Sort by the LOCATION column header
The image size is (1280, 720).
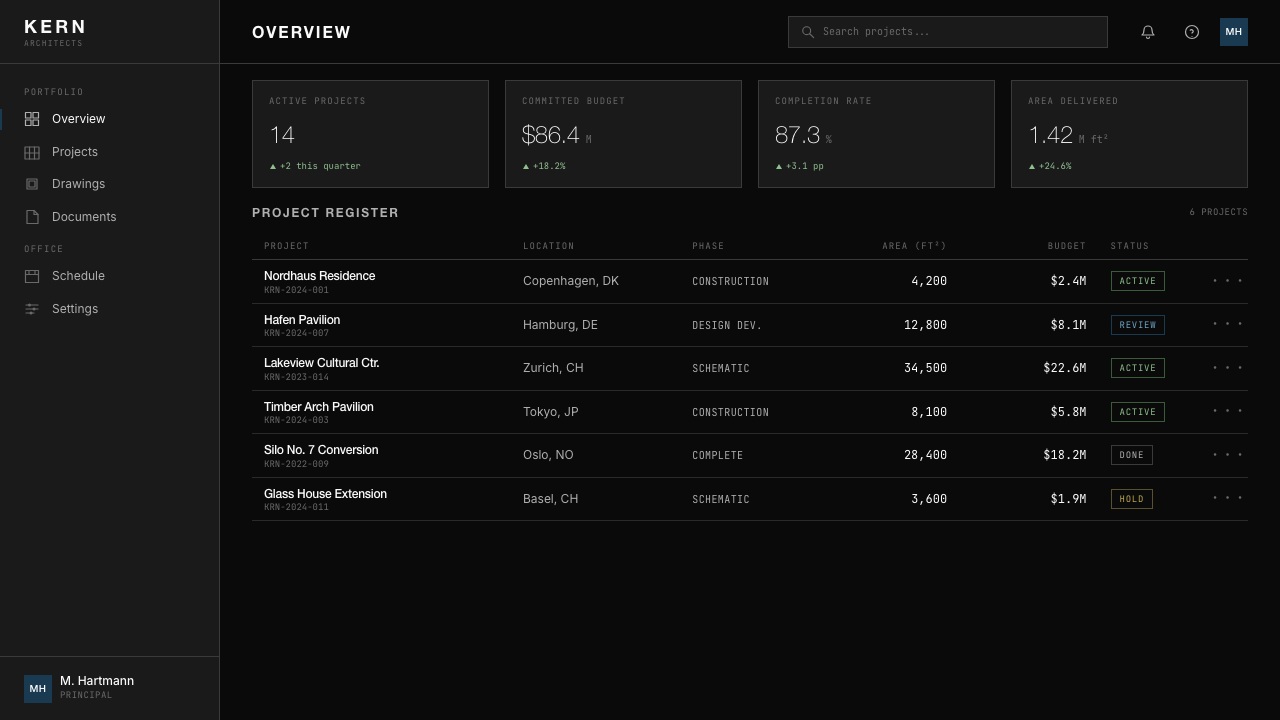549,246
